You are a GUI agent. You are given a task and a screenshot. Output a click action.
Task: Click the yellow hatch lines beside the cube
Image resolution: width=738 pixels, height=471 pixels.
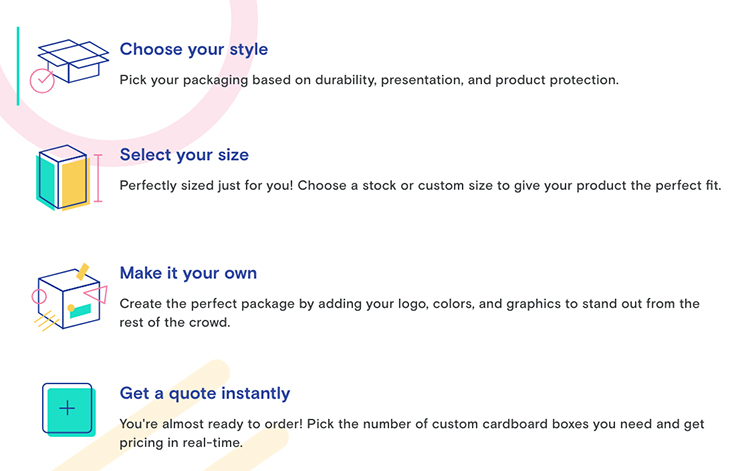click(x=46, y=321)
